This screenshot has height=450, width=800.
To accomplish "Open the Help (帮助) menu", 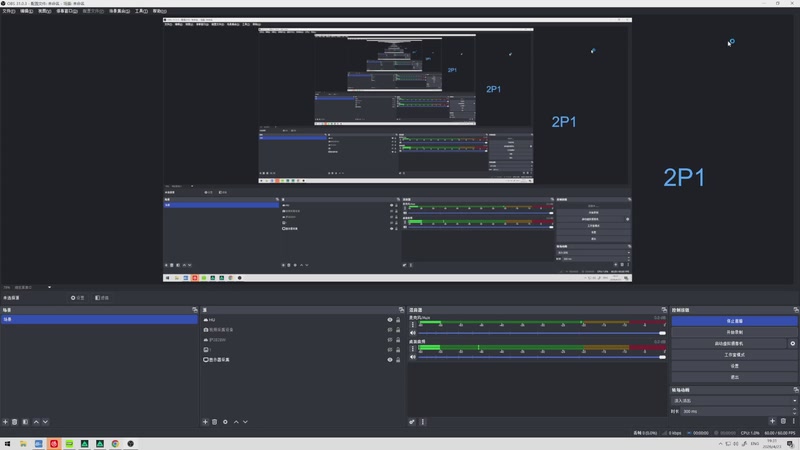I will point(159,11).
